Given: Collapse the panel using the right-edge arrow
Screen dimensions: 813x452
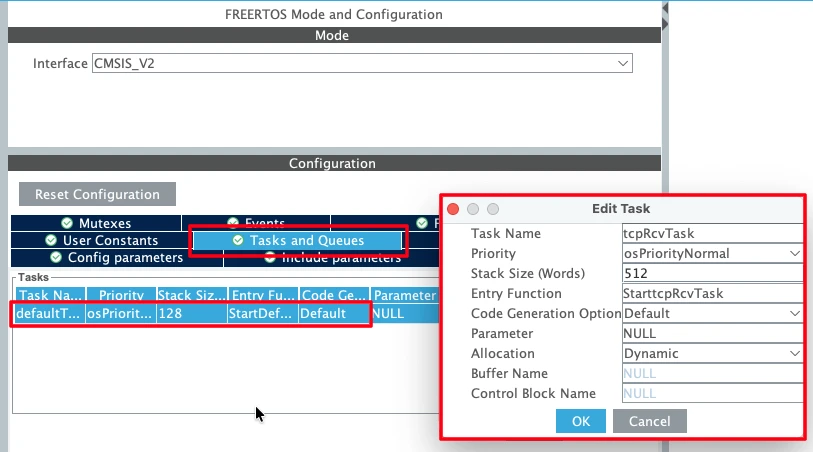Looking at the screenshot, I should (665, 24).
